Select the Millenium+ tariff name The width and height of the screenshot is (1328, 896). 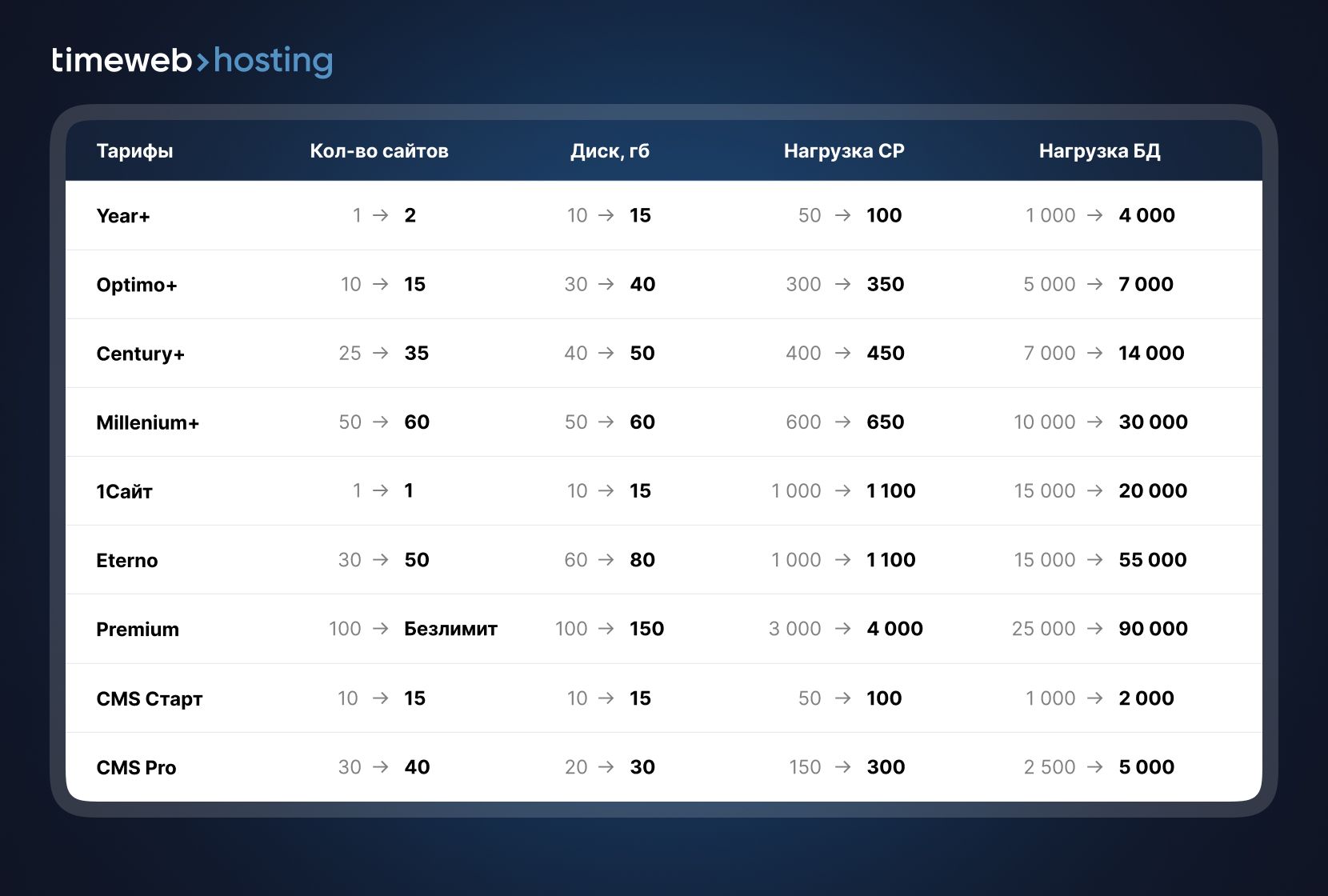tap(147, 422)
